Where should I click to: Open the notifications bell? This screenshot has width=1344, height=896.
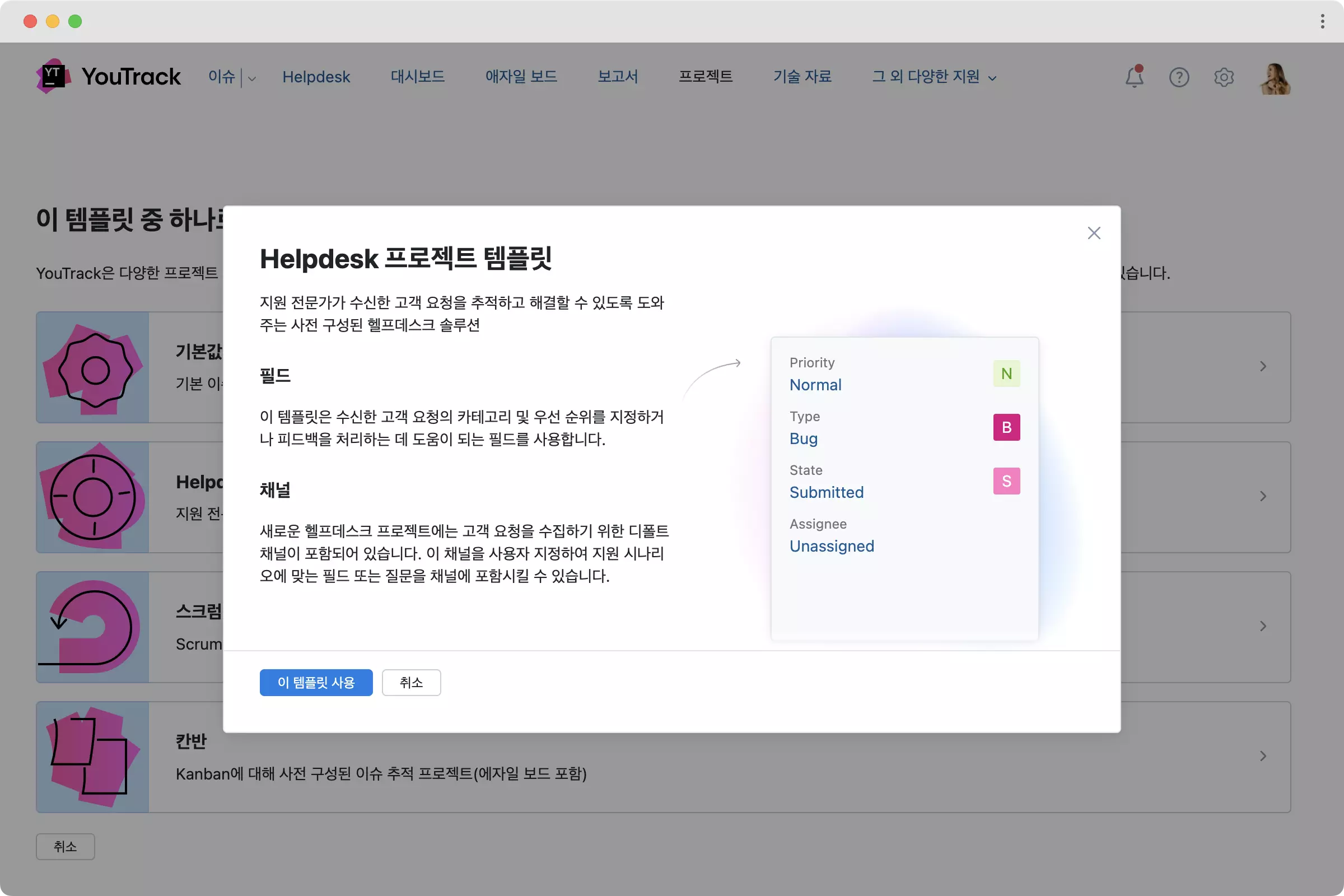coord(1135,77)
